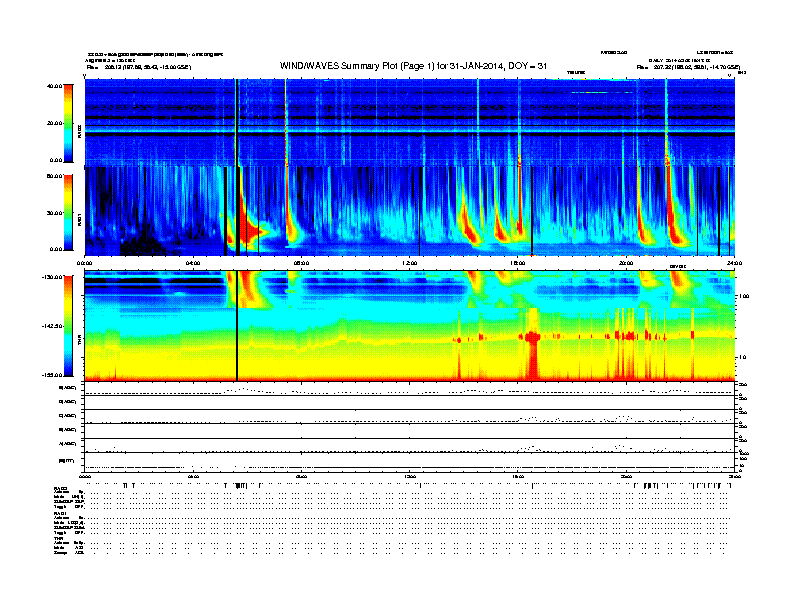This screenshot has height=612, width=792.
Task: Click 12:00 tick label under RAD1 spectrogram
Action: tap(410, 263)
